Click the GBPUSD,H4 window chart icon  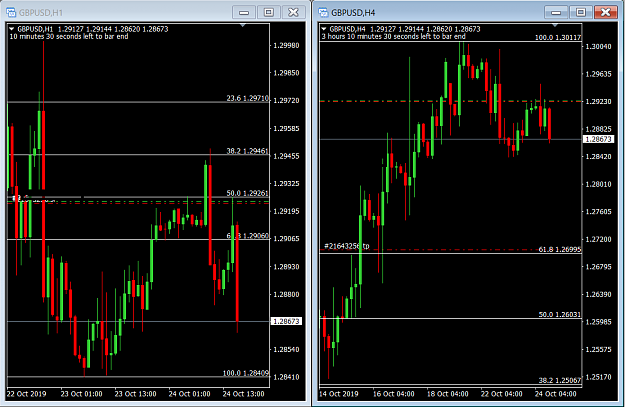323,12
